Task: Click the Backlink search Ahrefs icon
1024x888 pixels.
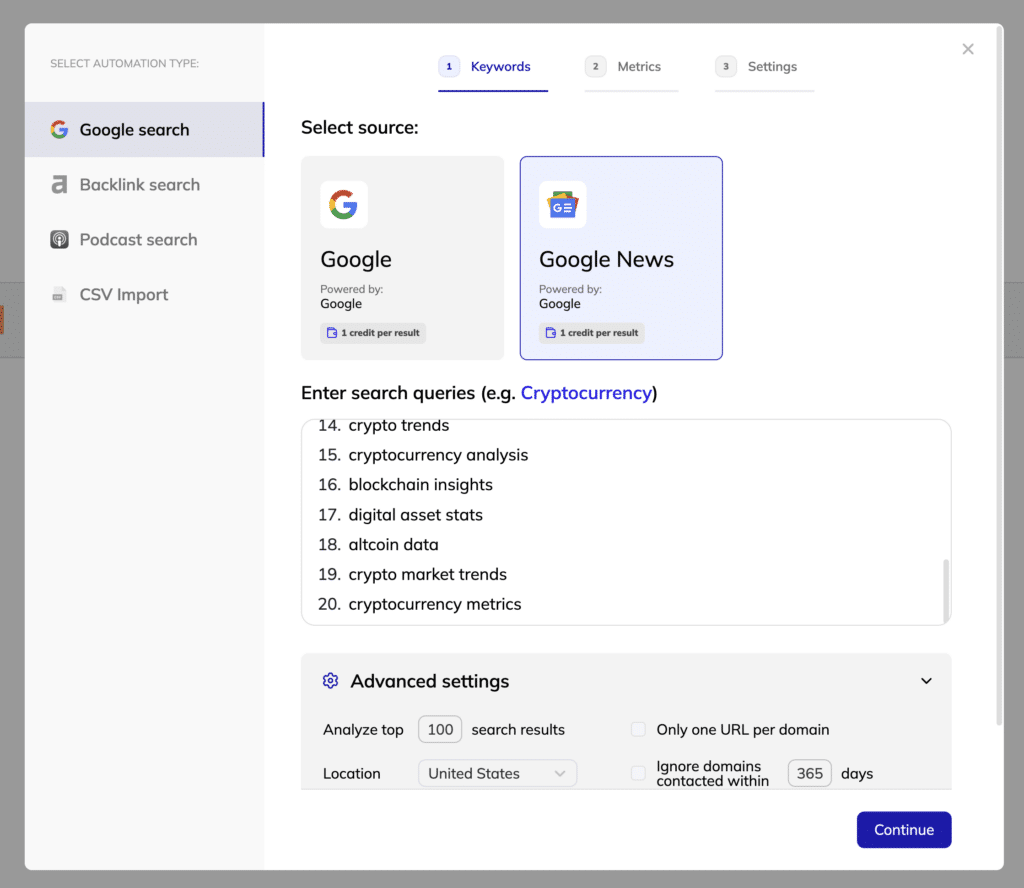Action: pos(59,185)
